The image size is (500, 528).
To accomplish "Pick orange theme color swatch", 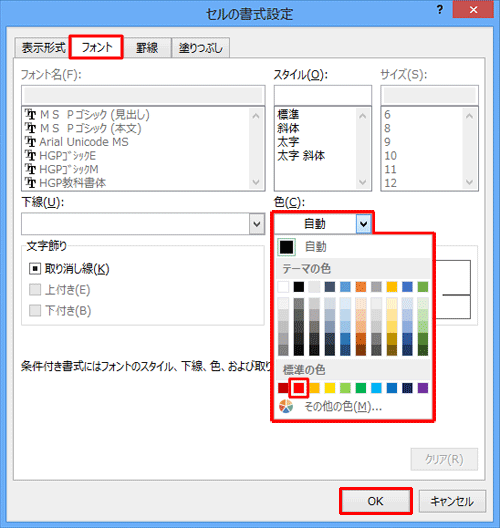I will [x=361, y=287].
